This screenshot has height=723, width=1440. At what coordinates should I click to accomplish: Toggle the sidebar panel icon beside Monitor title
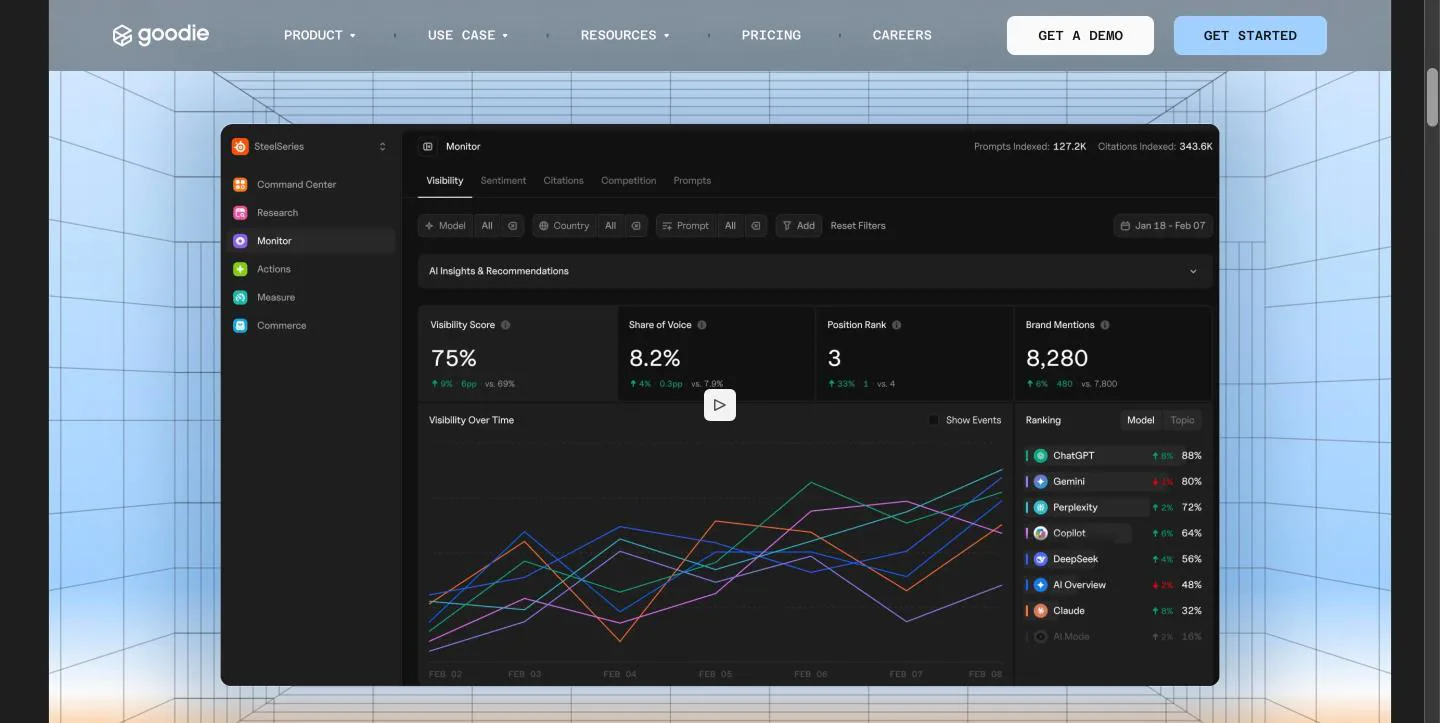coord(428,147)
